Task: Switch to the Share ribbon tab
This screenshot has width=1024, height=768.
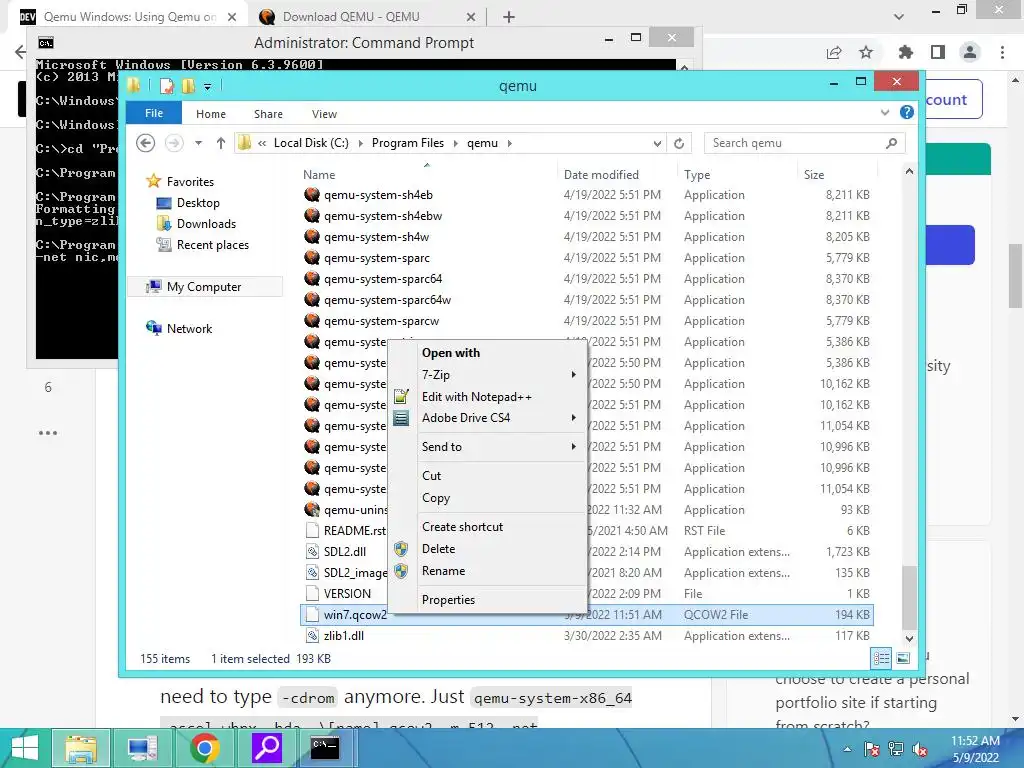Action: coord(268,114)
